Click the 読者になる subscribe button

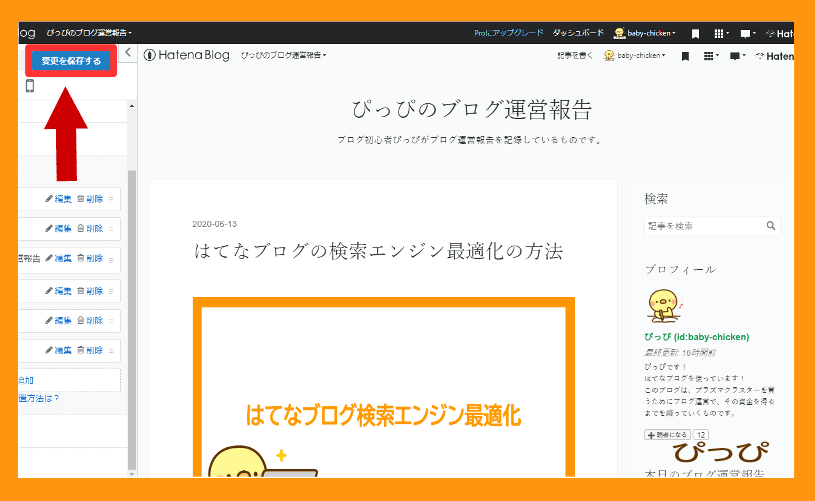click(667, 435)
